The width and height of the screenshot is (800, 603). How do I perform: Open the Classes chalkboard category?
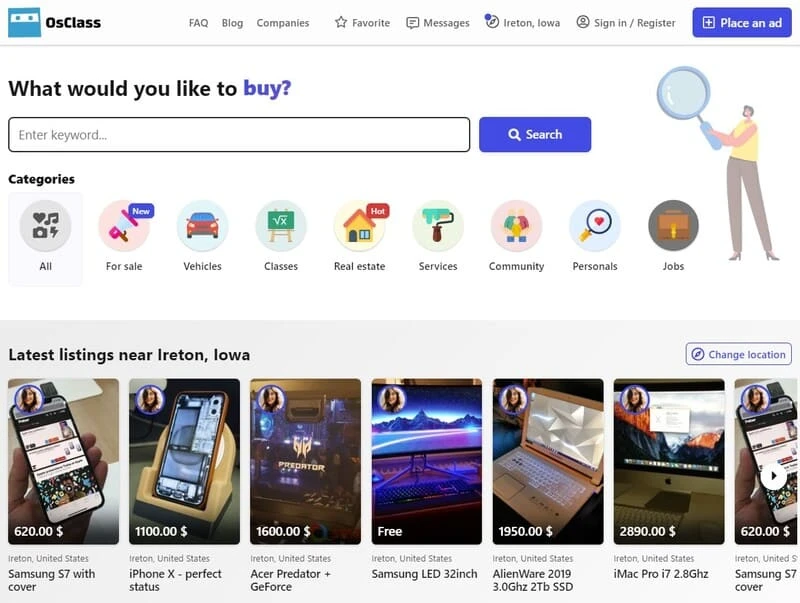coord(281,225)
